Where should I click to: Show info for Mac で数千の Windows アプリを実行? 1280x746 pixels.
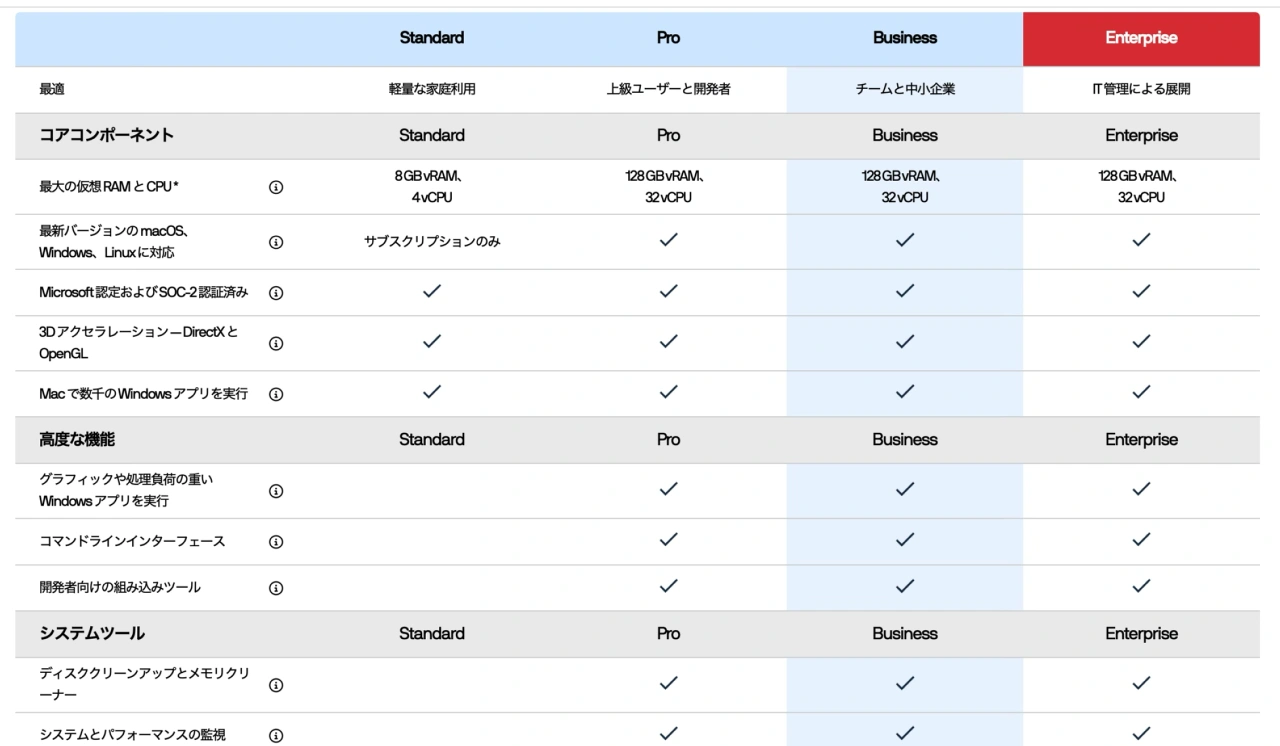276,394
